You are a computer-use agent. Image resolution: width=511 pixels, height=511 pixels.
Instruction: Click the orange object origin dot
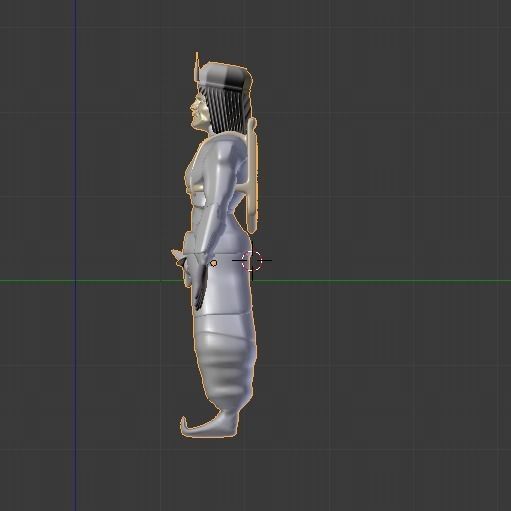(x=214, y=264)
